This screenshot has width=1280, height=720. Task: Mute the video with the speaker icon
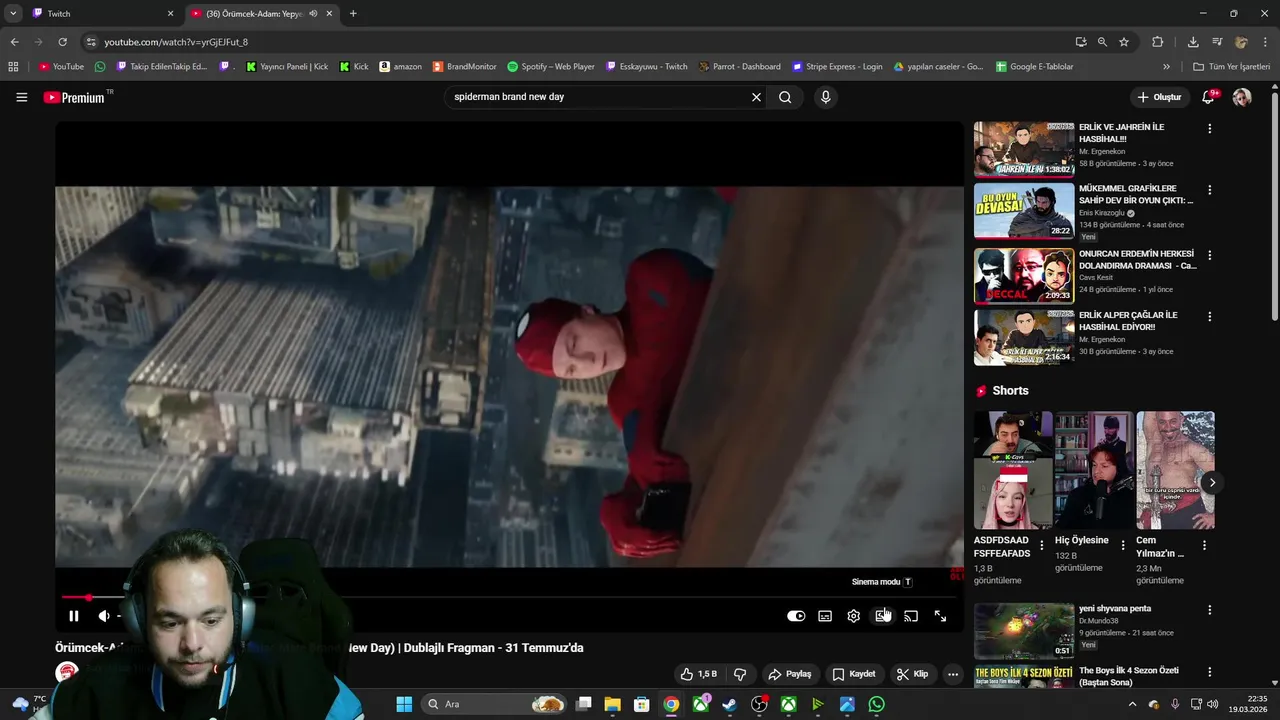[104, 616]
